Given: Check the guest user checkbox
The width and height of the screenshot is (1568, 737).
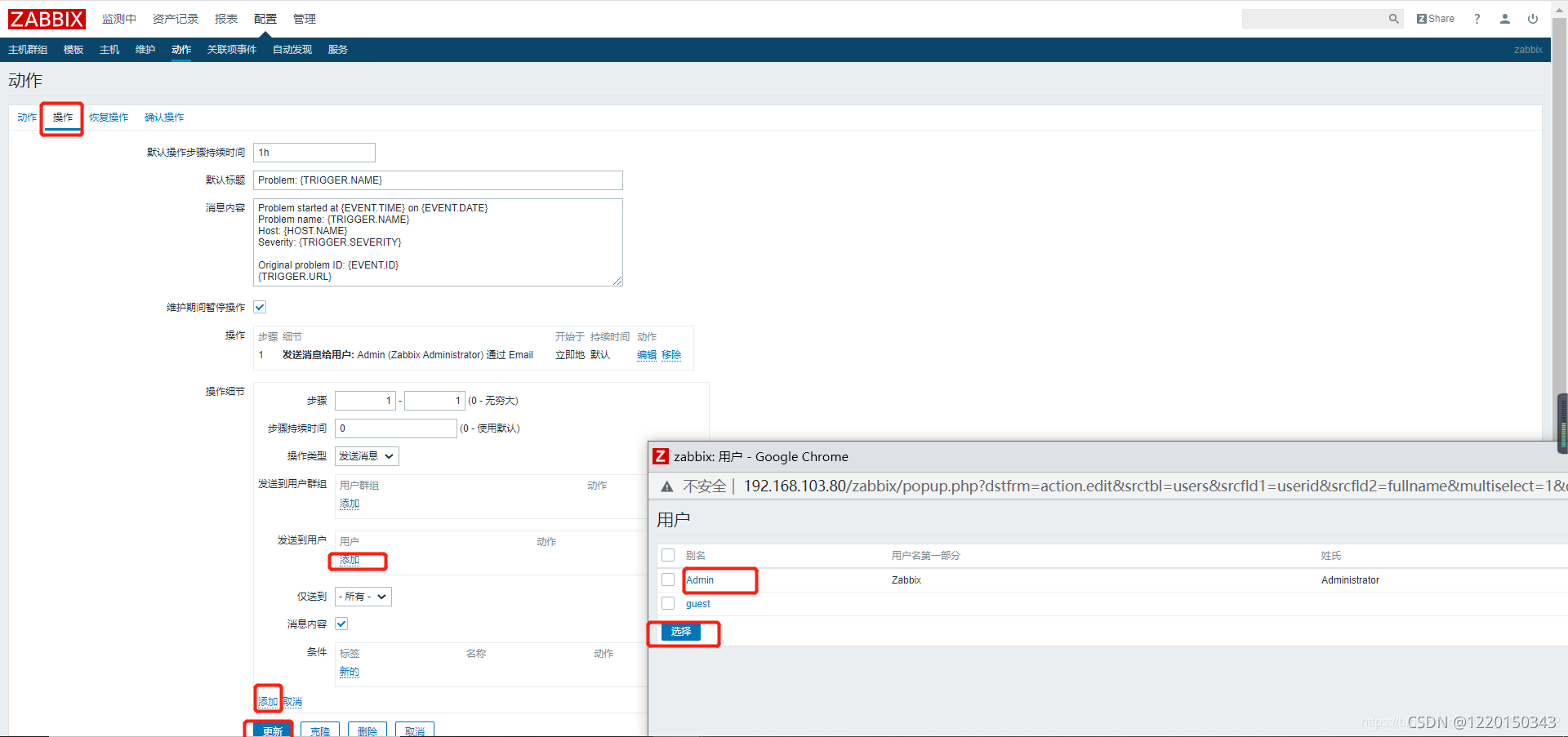Looking at the screenshot, I should [668, 603].
